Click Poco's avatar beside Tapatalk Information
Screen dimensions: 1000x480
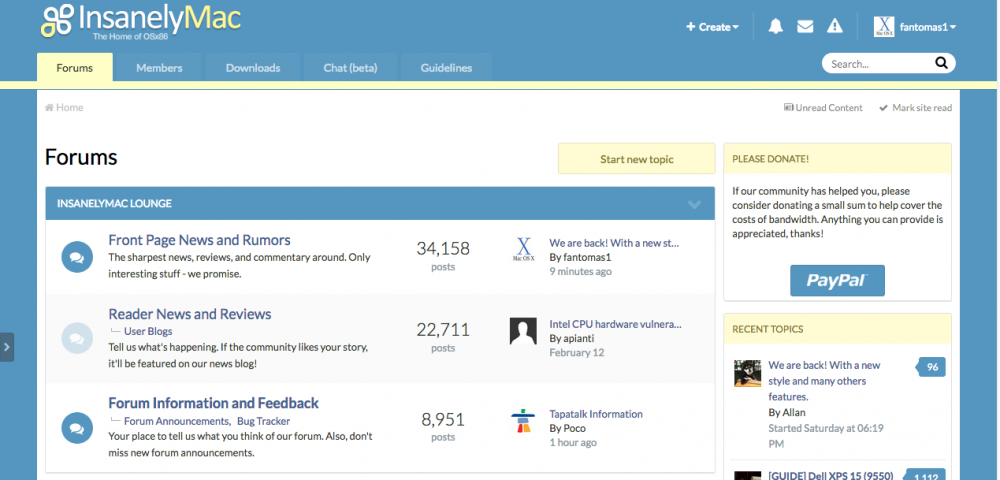tap(523, 421)
